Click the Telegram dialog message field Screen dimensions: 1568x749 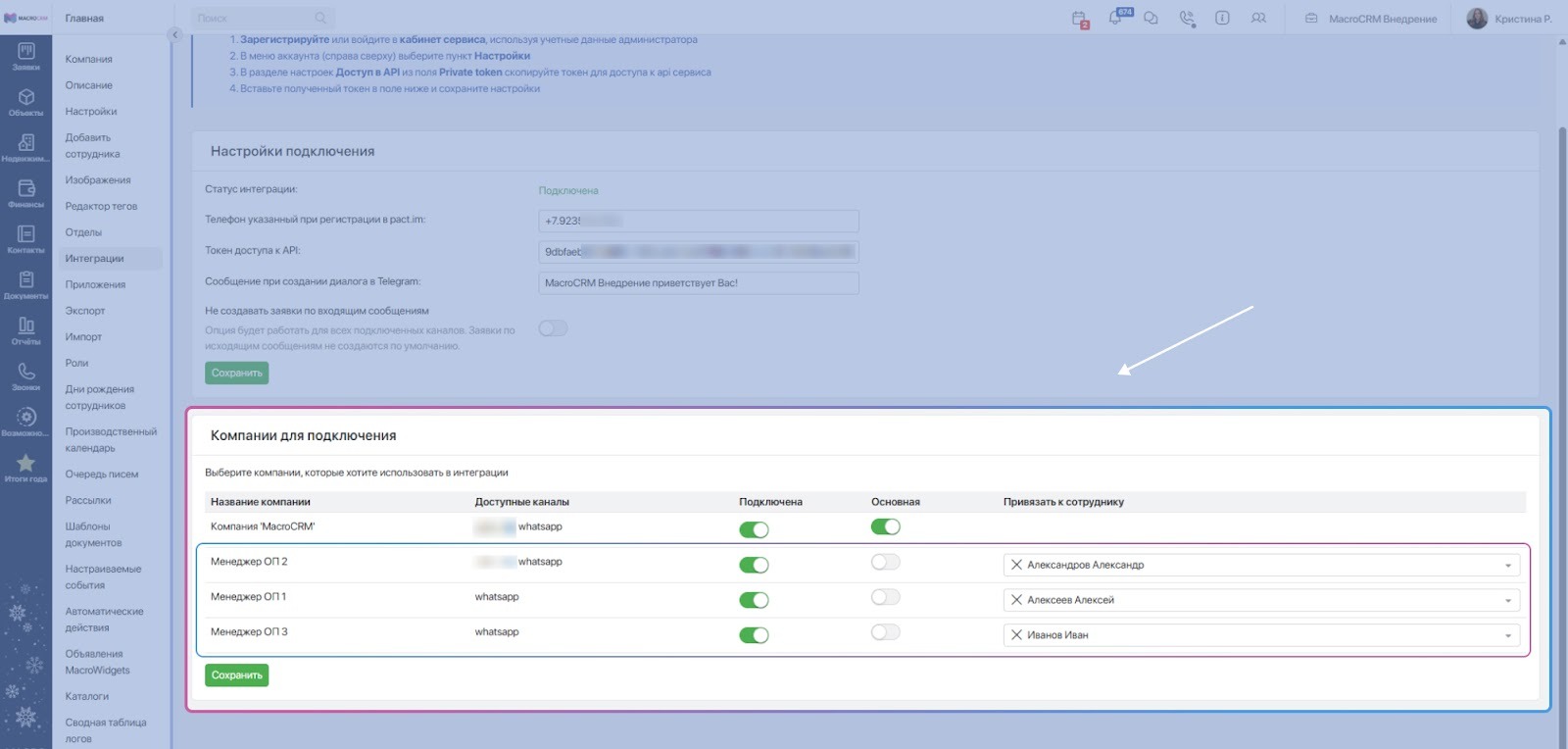[699, 283]
